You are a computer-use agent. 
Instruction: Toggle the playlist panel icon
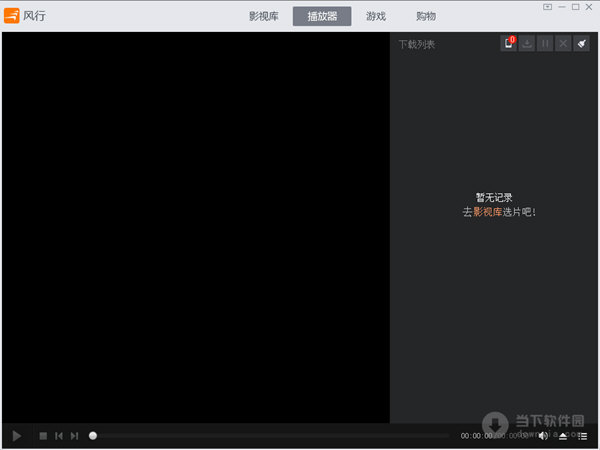[582, 436]
